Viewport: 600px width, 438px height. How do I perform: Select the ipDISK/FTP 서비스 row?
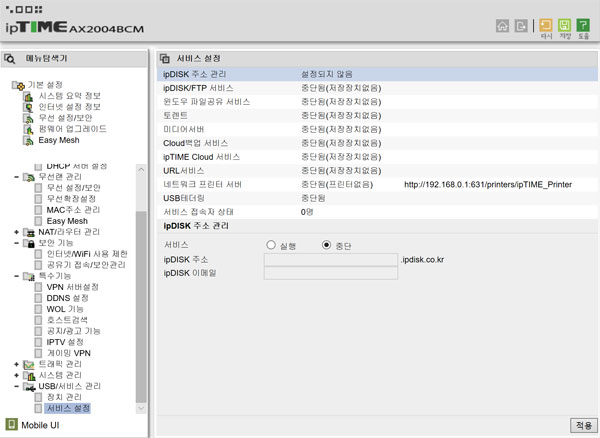pos(377,88)
